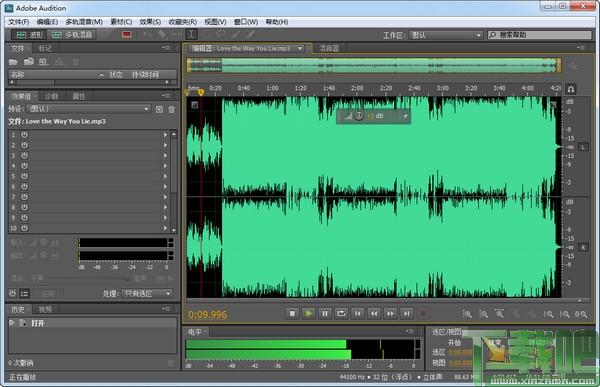Adjust volume knob on the waveform HUD
The image size is (600, 387).
(x=359, y=116)
